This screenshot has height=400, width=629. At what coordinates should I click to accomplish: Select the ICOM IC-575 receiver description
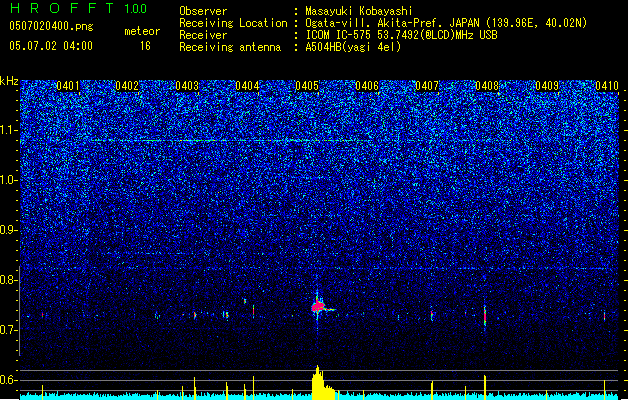click(401, 35)
